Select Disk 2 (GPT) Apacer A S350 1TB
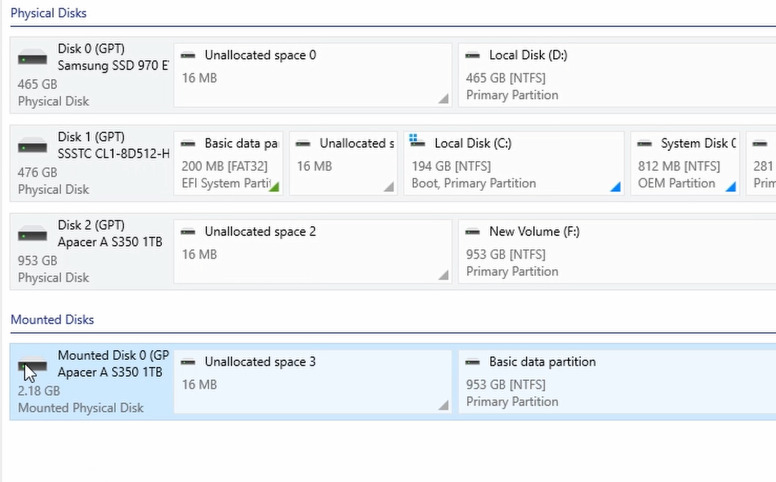The image size is (776, 482). tap(92, 251)
